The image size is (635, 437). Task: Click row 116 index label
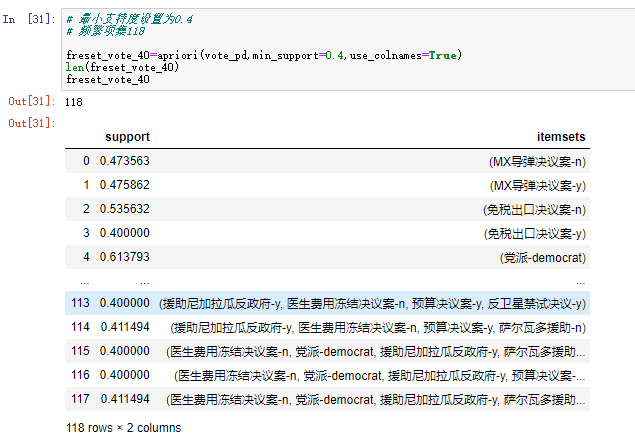(x=80, y=375)
